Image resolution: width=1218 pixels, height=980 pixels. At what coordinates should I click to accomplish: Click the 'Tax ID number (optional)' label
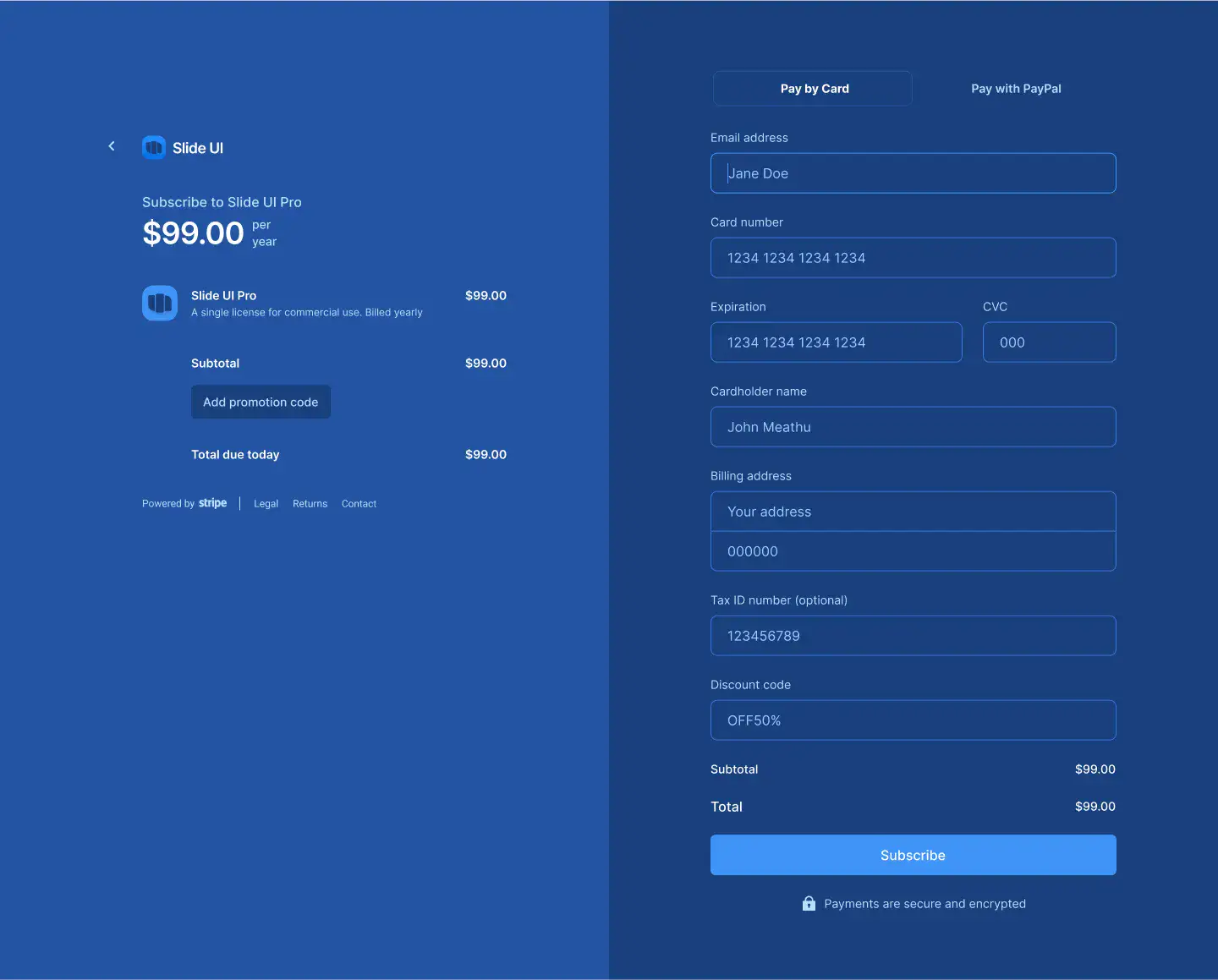779,600
